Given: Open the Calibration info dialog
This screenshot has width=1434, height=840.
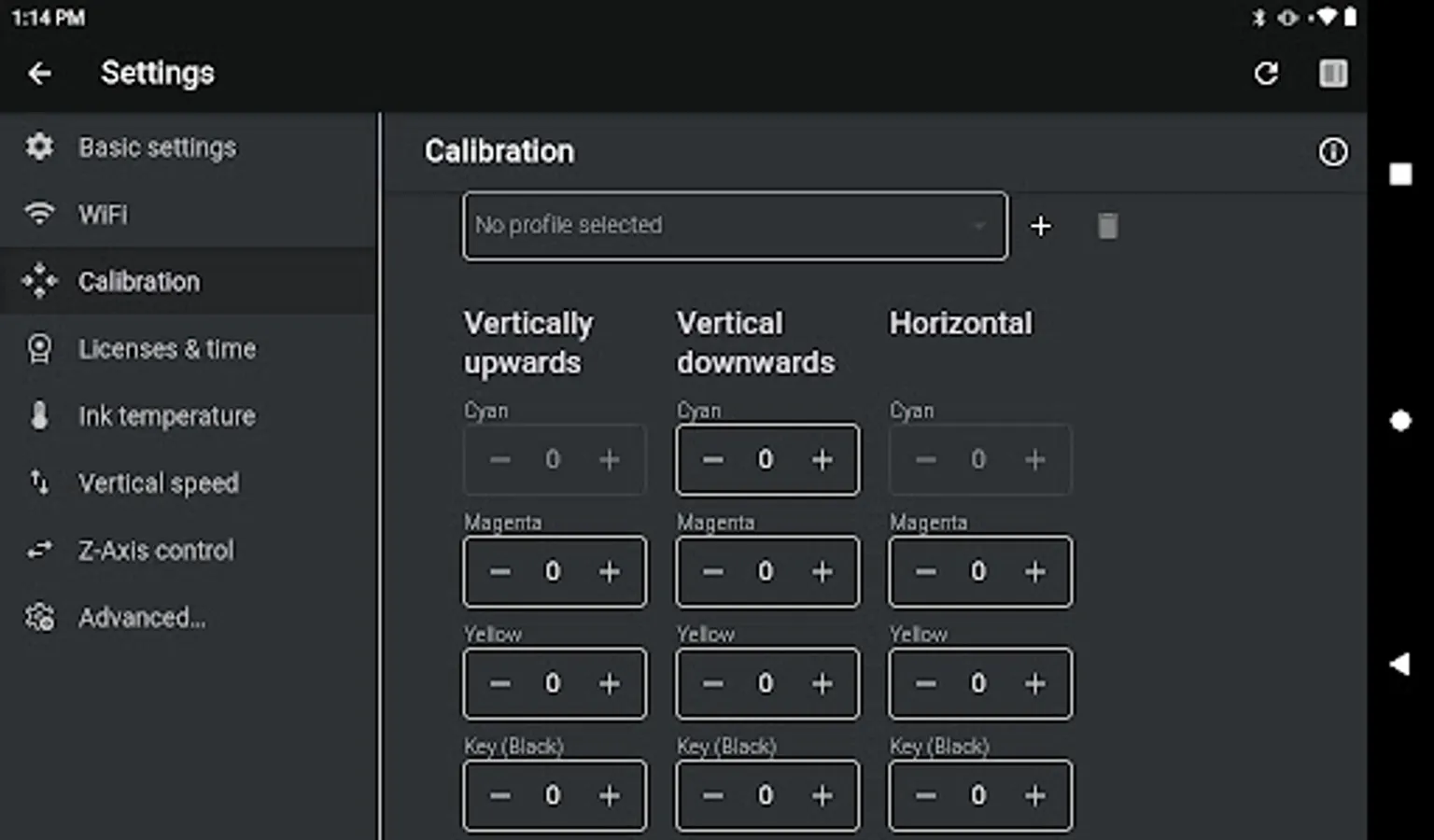Looking at the screenshot, I should coord(1333,151).
